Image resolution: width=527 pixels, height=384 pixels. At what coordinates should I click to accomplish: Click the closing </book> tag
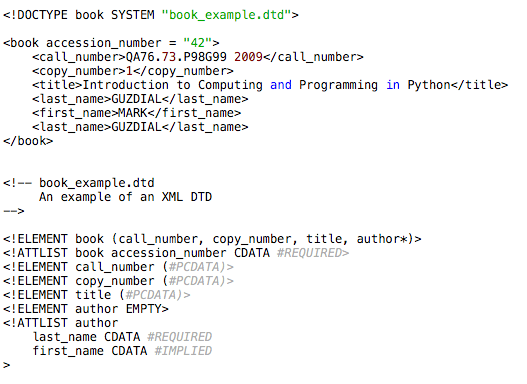28,141
